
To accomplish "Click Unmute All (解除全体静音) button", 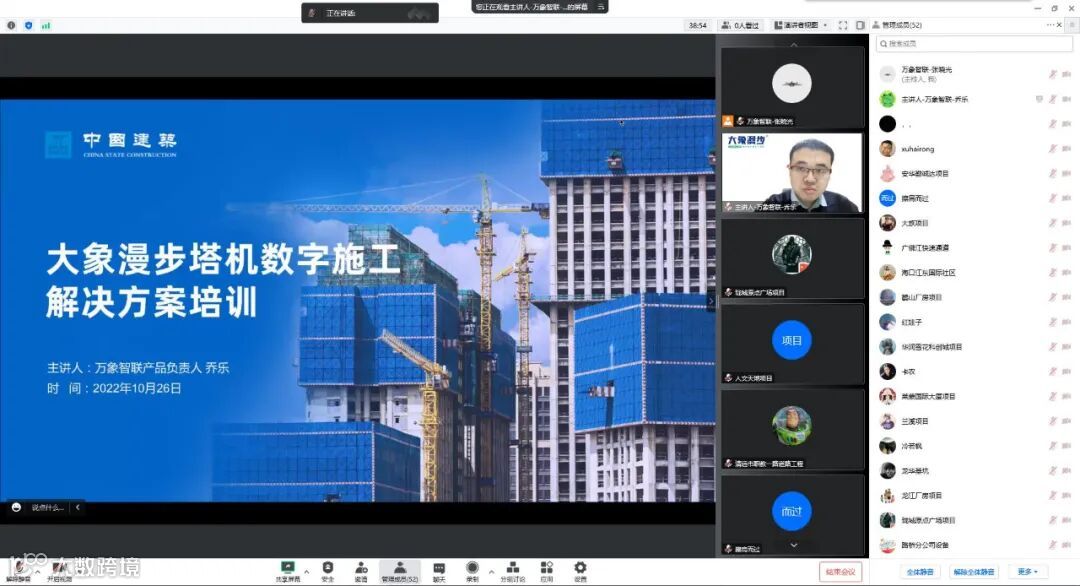I will click(x=973, y=572).
